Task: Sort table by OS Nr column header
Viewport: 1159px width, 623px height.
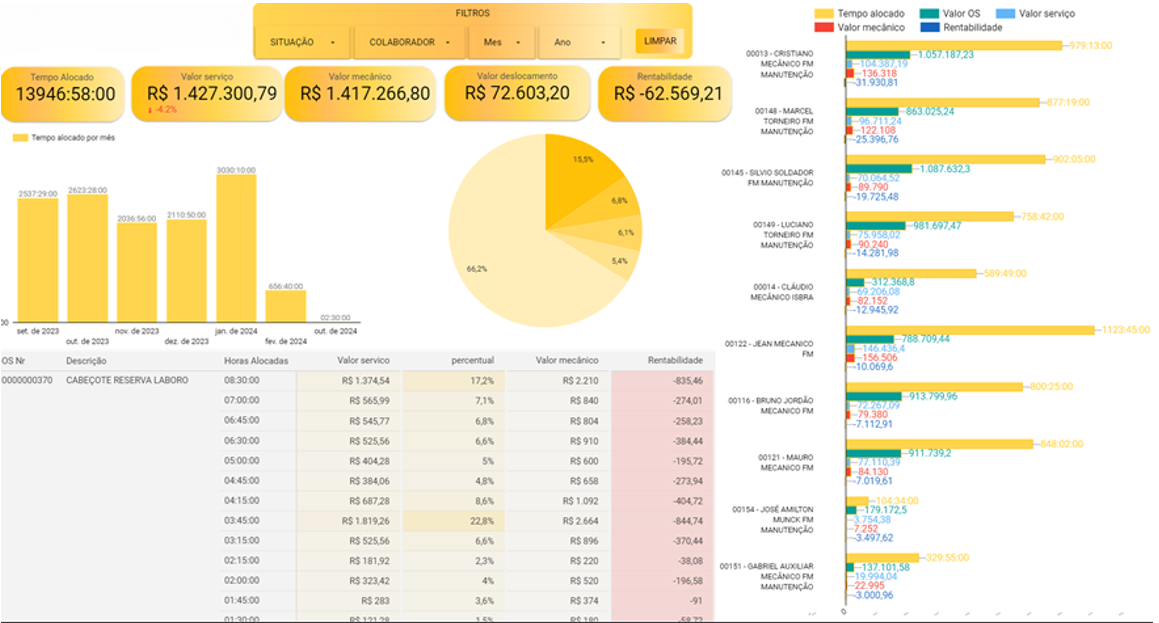Action: (x=13, y=361)
